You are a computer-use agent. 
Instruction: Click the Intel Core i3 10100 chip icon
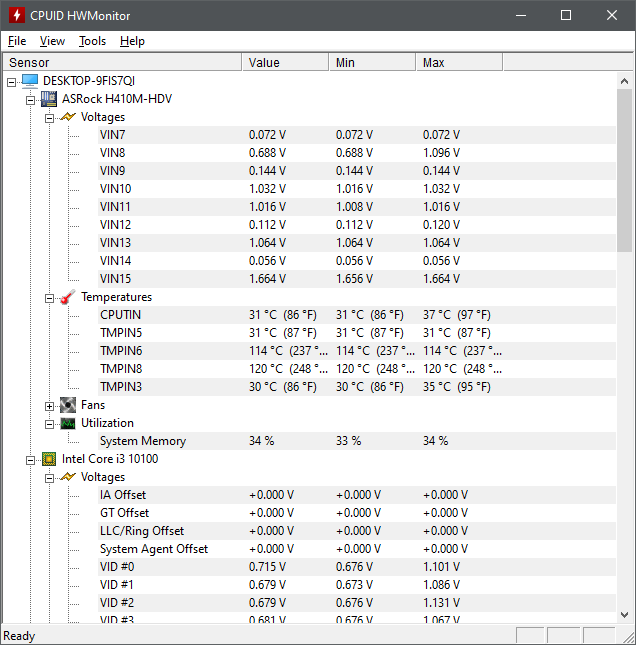point(49,459)
